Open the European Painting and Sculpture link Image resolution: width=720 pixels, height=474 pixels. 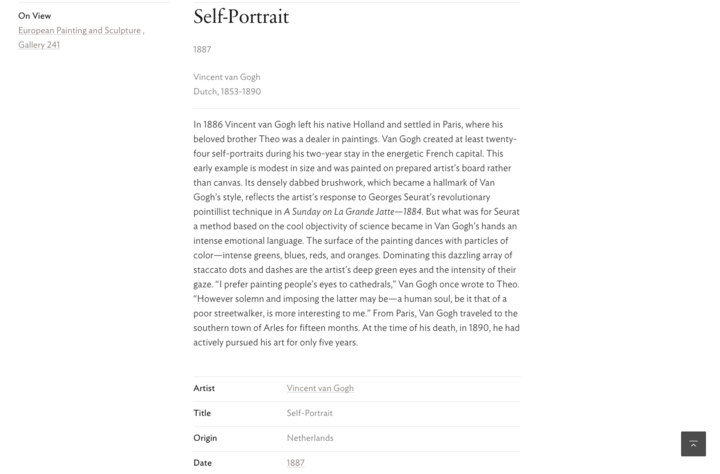click(79, 30)
